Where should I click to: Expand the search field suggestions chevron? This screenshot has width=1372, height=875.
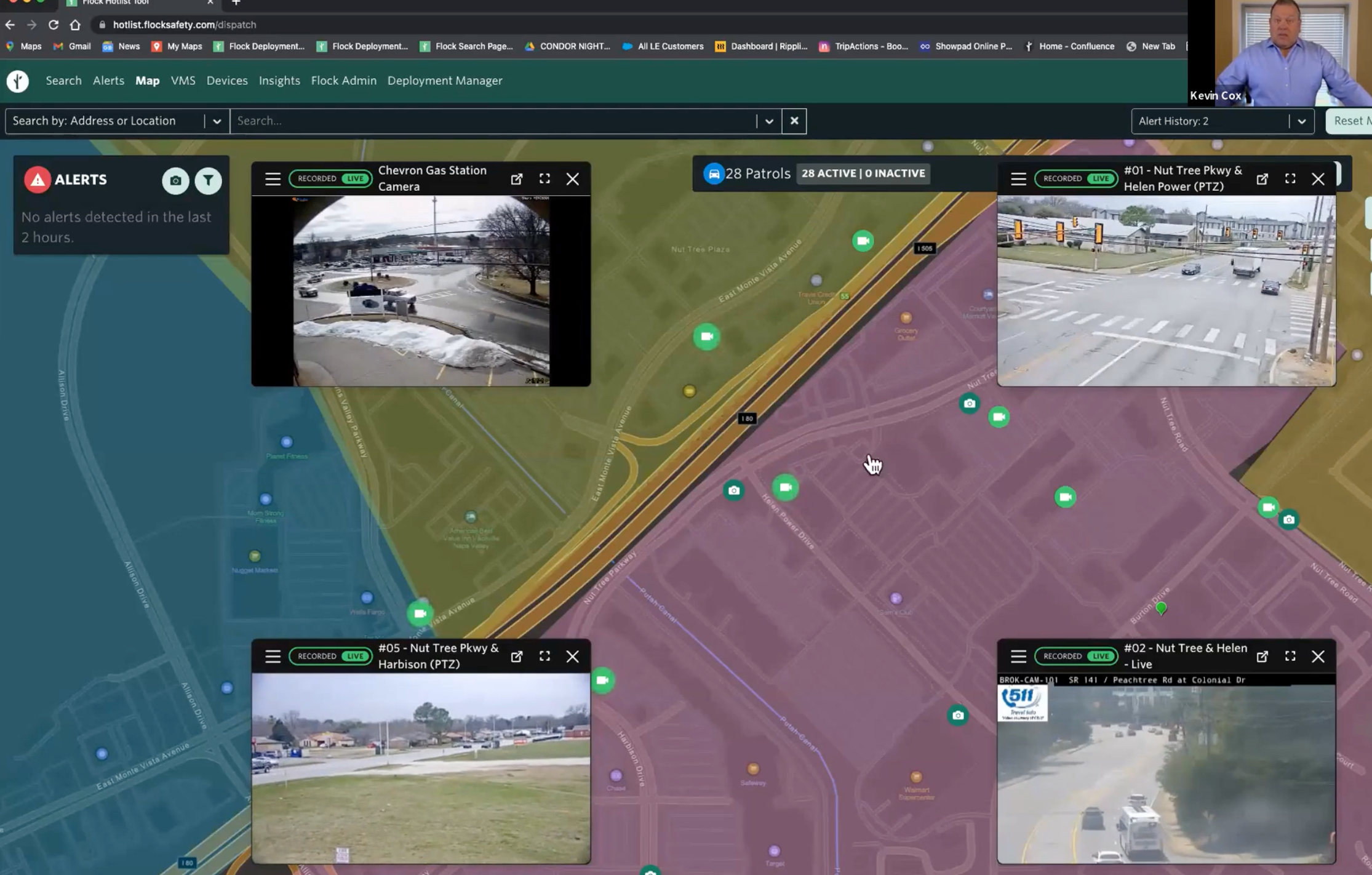pyautogui.click(x=768, y=121)
